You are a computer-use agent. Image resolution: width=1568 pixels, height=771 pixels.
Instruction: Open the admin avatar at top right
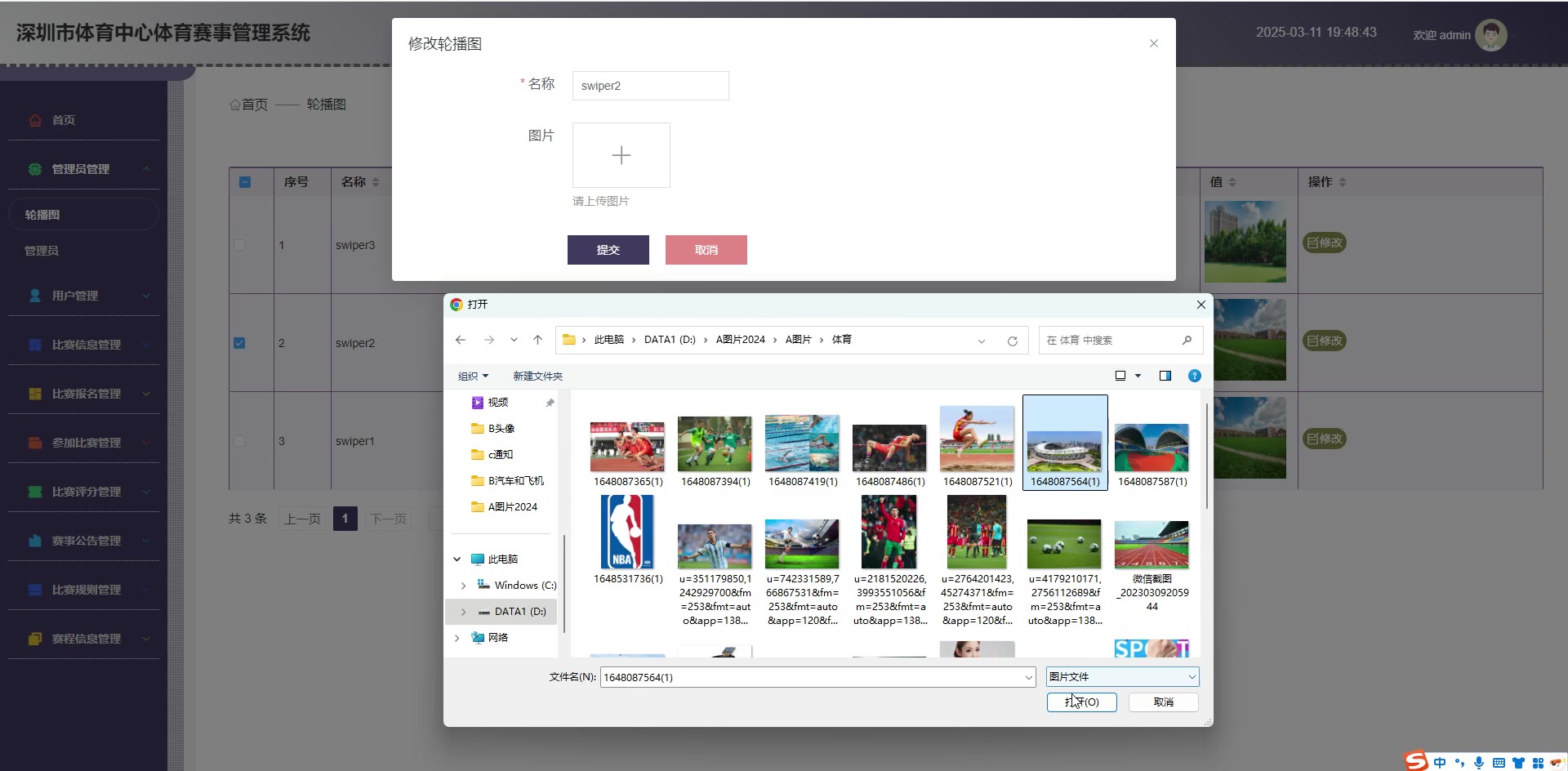(x=1491, y=34)
